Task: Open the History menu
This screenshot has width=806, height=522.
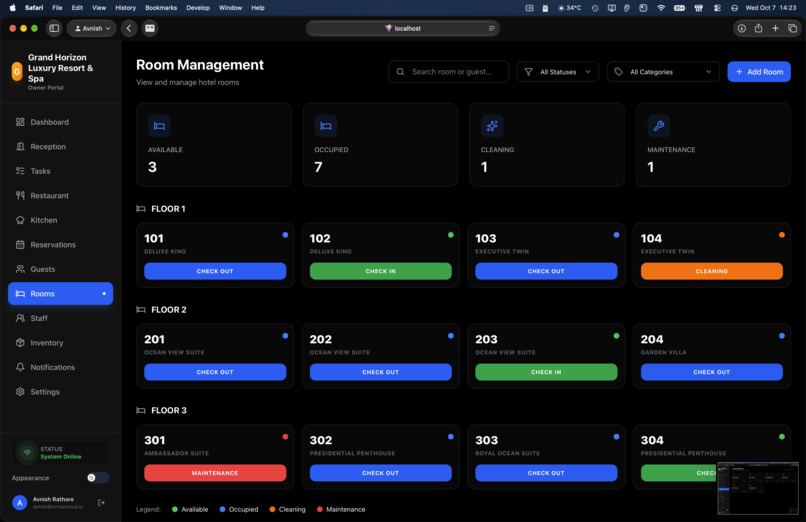Action: pyautogui.click(x=125, y=8)
